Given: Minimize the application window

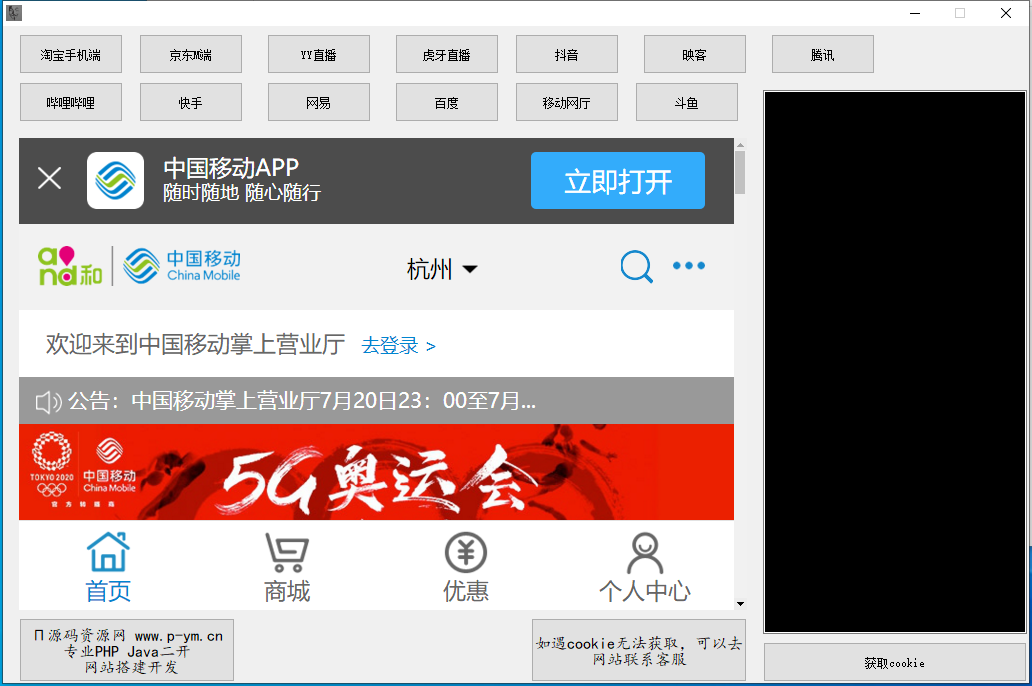Looking at the screenshot, I should coord(915,13).
